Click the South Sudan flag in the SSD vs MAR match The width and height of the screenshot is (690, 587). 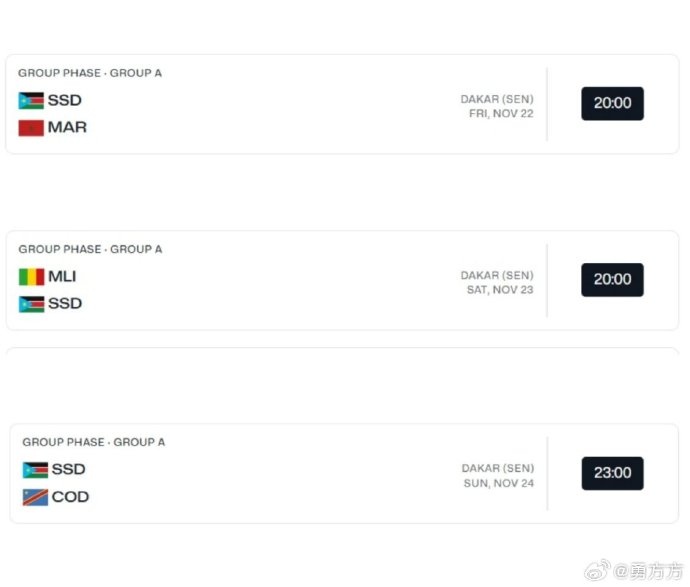point(31,101)
